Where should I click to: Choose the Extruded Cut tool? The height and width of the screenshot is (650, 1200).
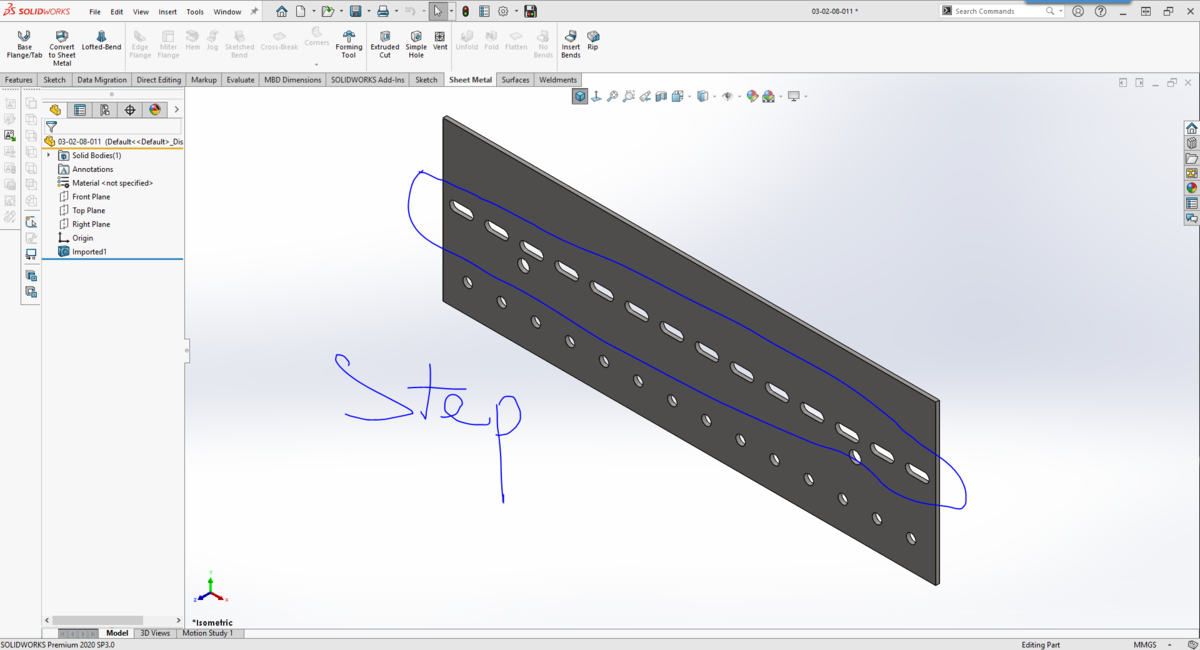(x=385, y=45)
